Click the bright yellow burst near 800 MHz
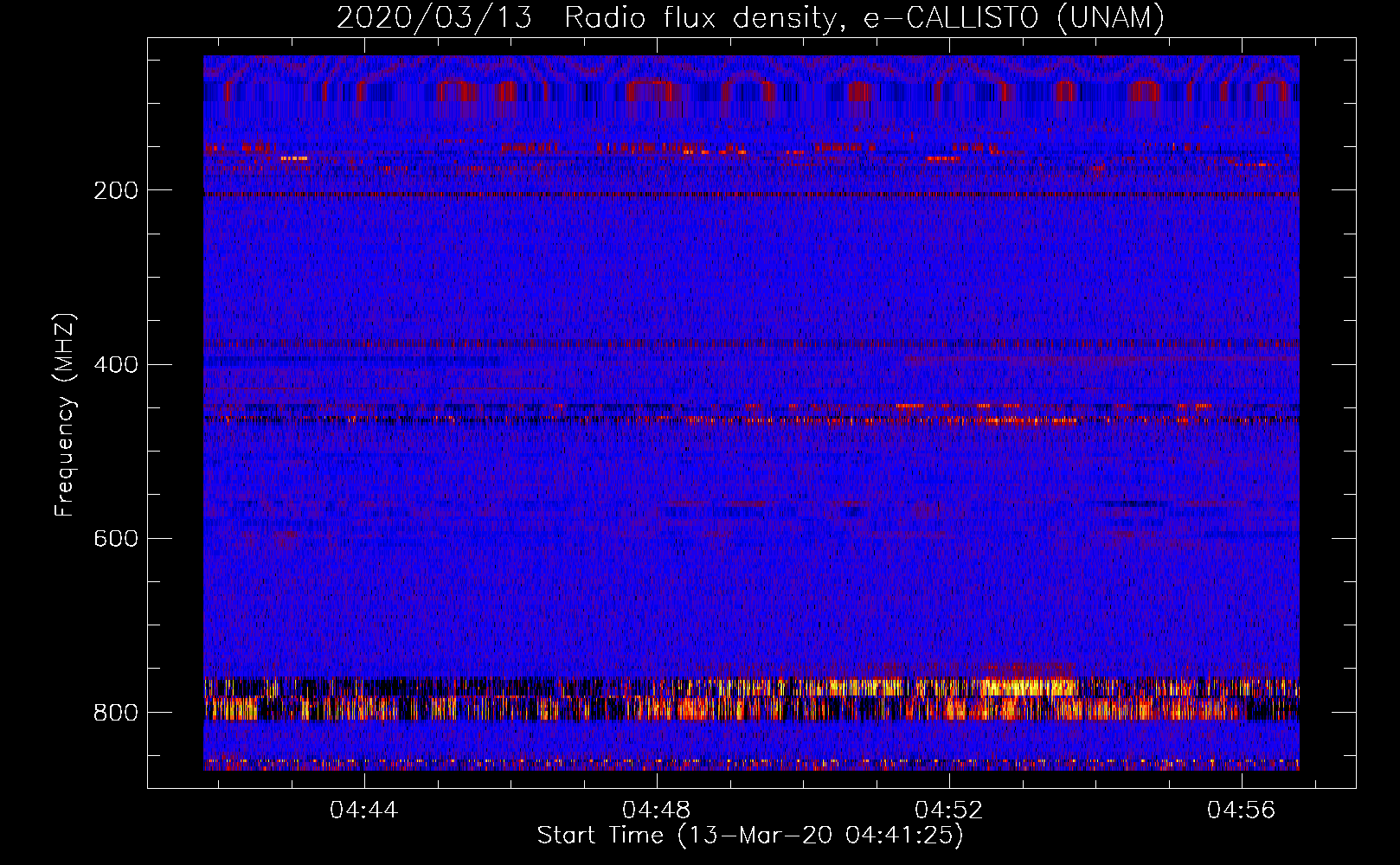This screenshot has height=865, width=1400. (x=1030, y=688)
